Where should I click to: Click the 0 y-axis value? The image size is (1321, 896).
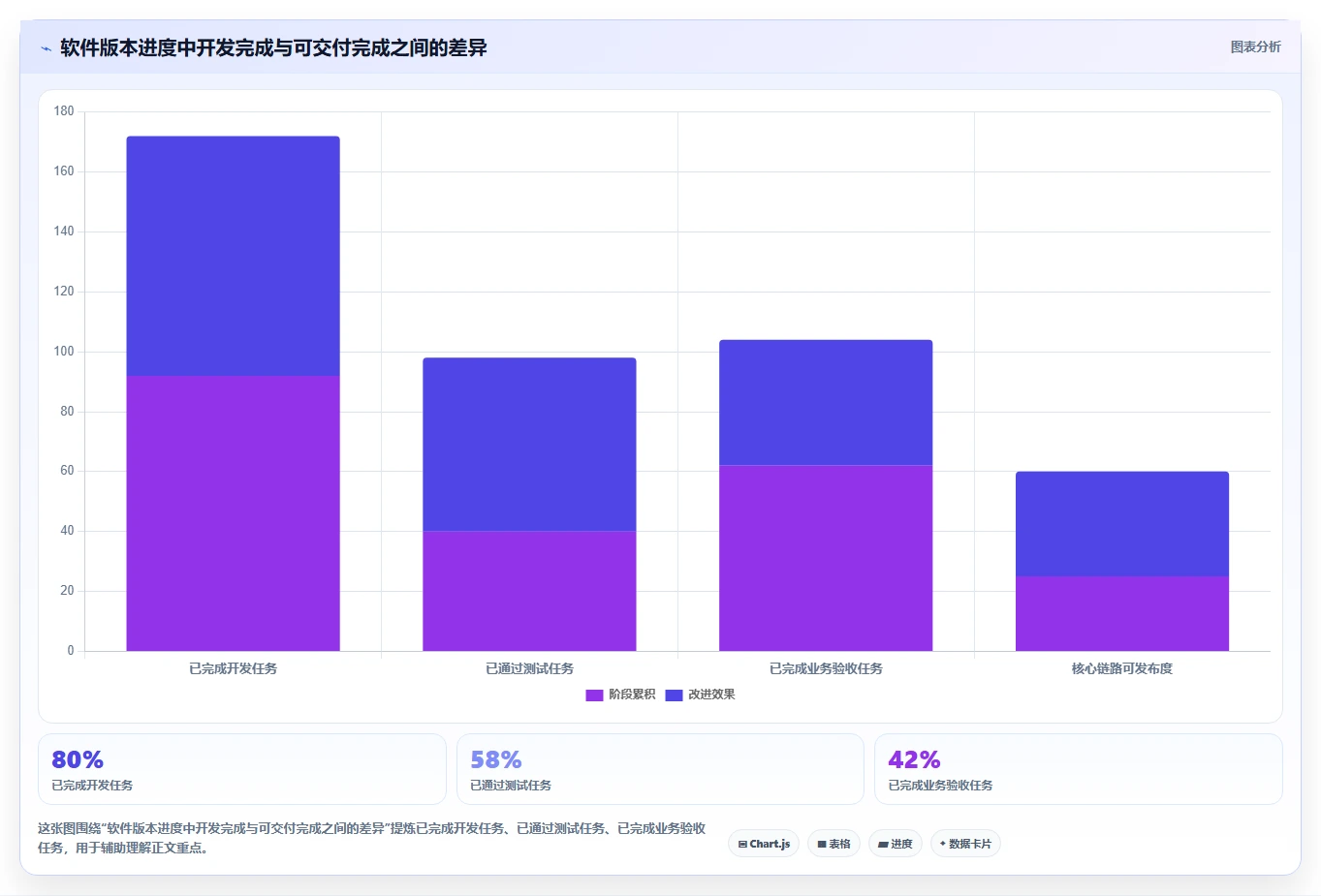[x=71, y=651]
